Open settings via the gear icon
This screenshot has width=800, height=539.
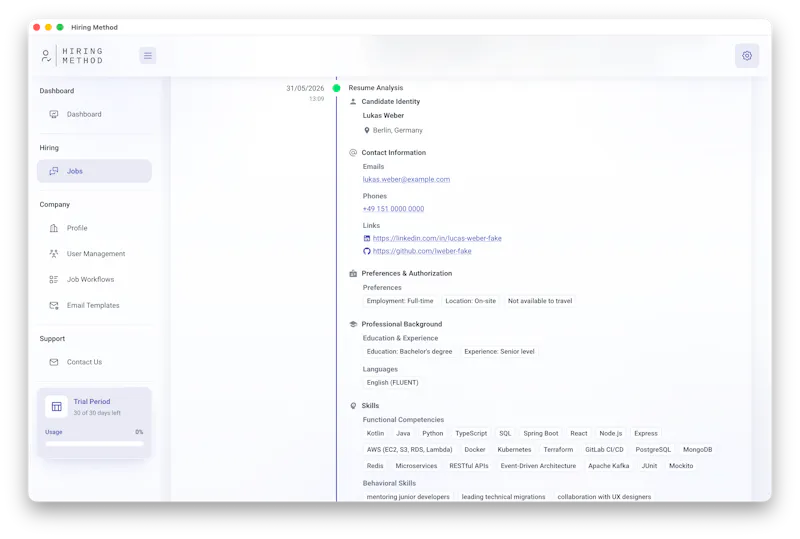746,56
